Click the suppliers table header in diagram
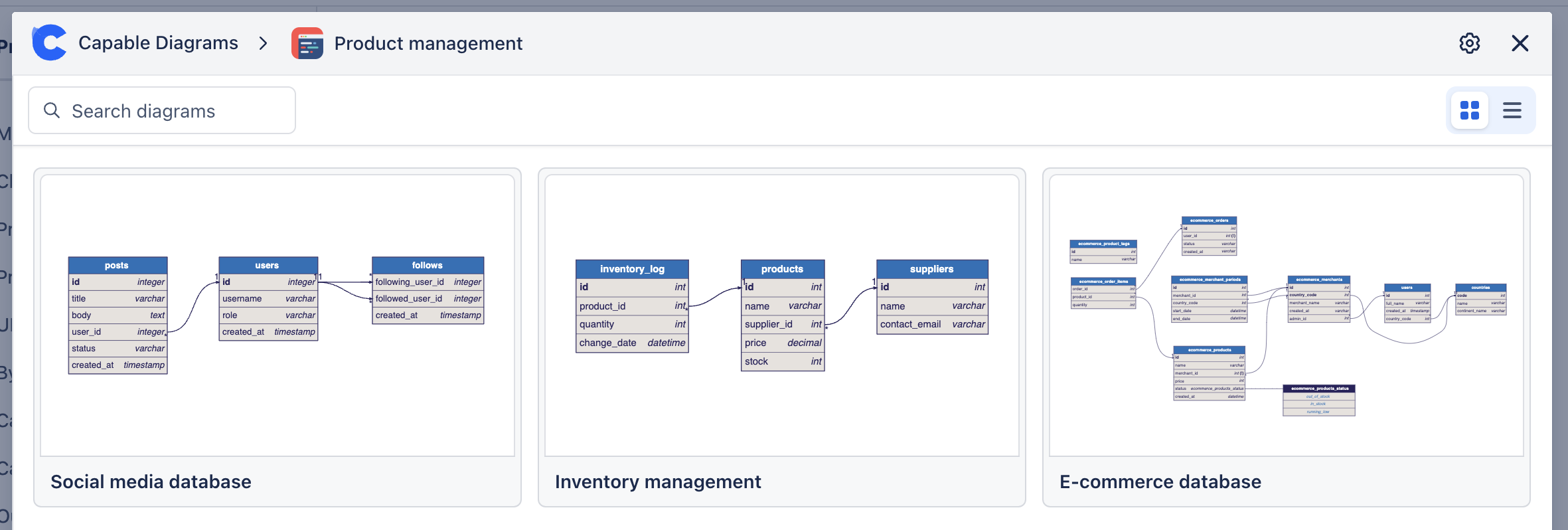This screenshot has width=1568, height=530. click(931, 269)
